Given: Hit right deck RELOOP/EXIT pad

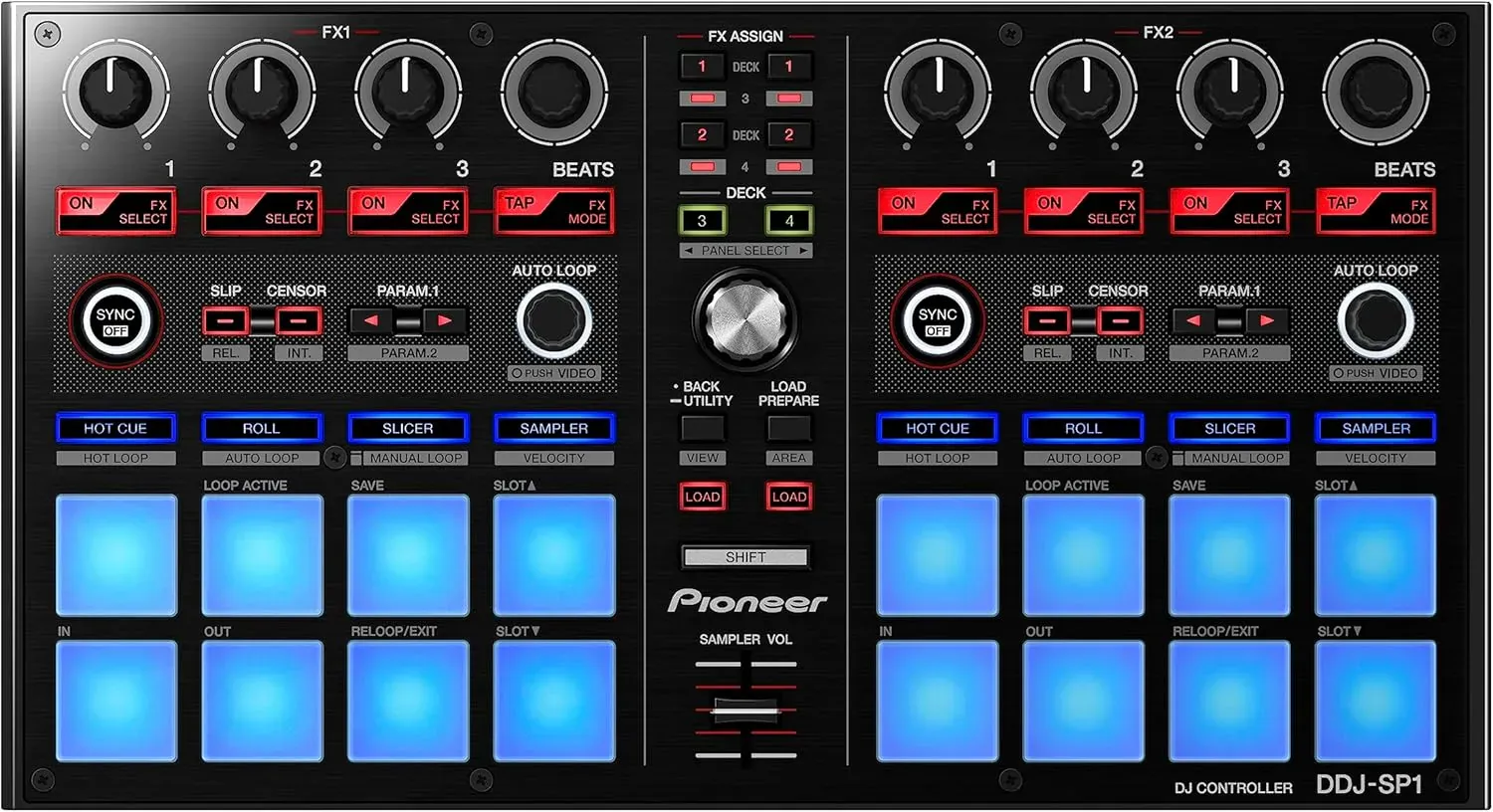Looking at the screenshot, I should click(1230, 702).
